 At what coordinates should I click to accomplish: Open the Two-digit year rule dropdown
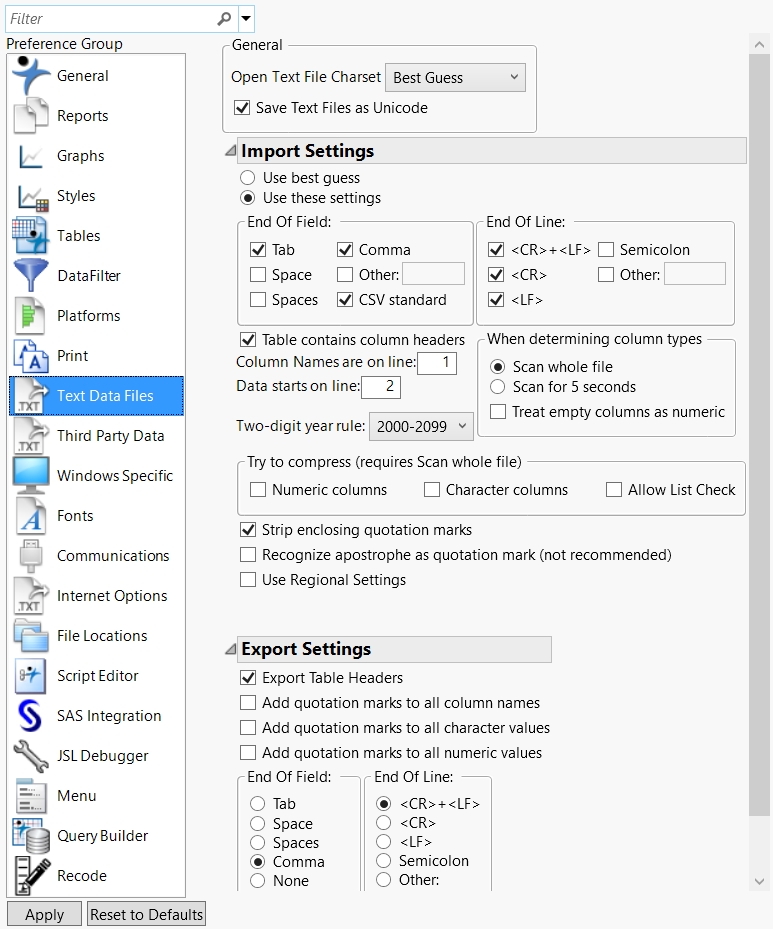click(421, 426)
